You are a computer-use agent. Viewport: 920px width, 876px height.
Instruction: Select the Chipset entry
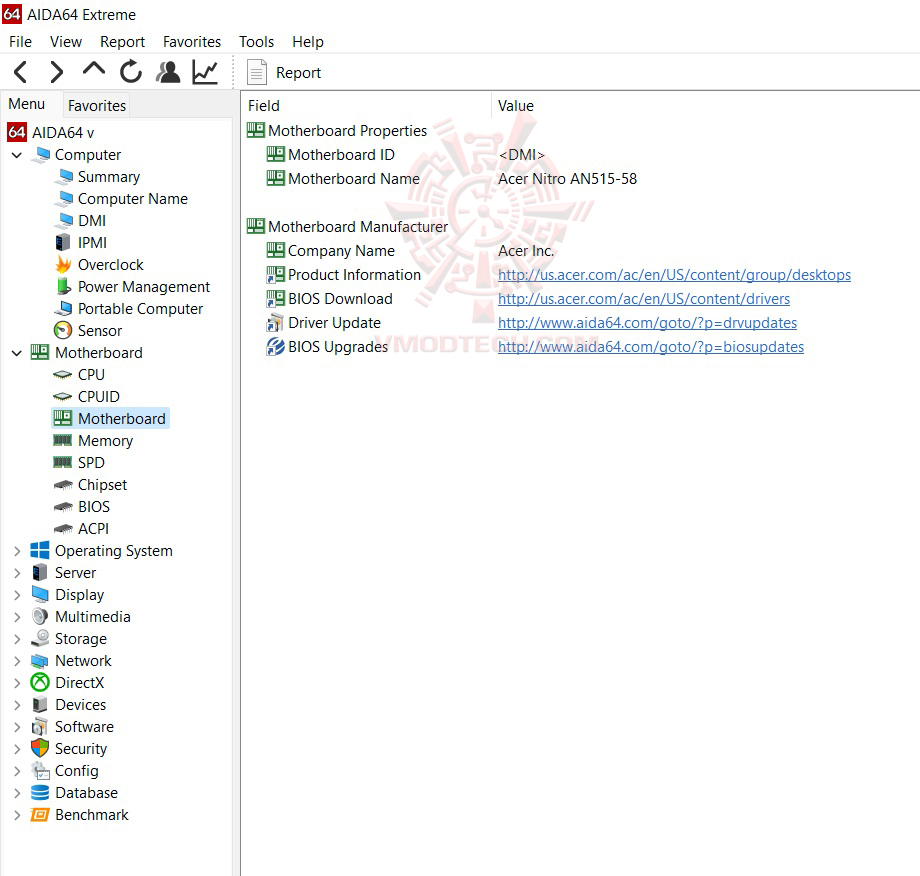[x=102, y=485]
